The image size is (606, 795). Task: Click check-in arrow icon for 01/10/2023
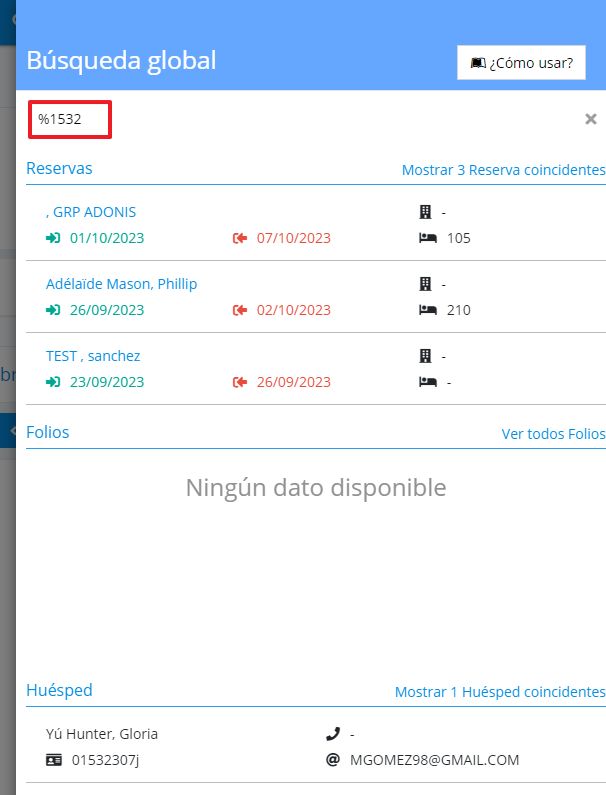[x=53, y=238]
